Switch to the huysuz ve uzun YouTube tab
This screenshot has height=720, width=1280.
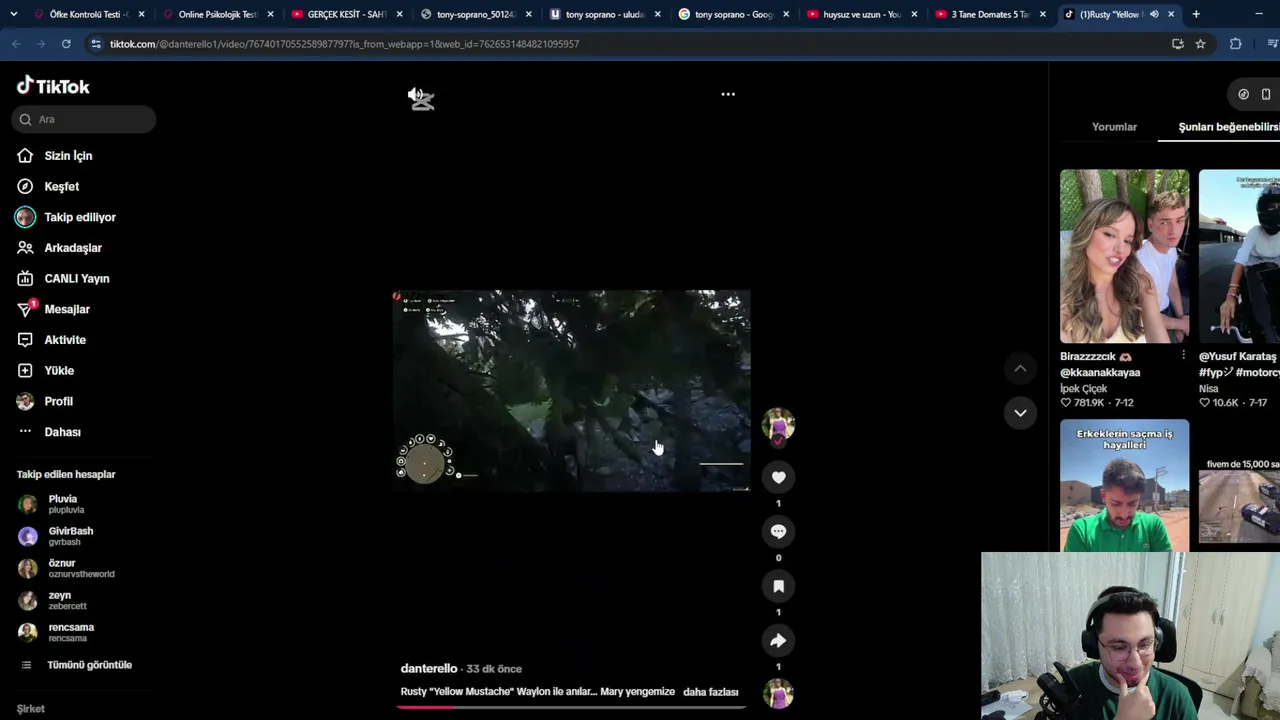(x=860, y=14)
